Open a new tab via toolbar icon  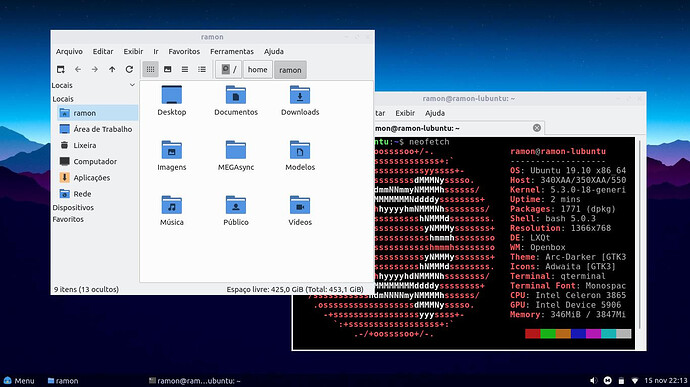click(x=61, y=69)
